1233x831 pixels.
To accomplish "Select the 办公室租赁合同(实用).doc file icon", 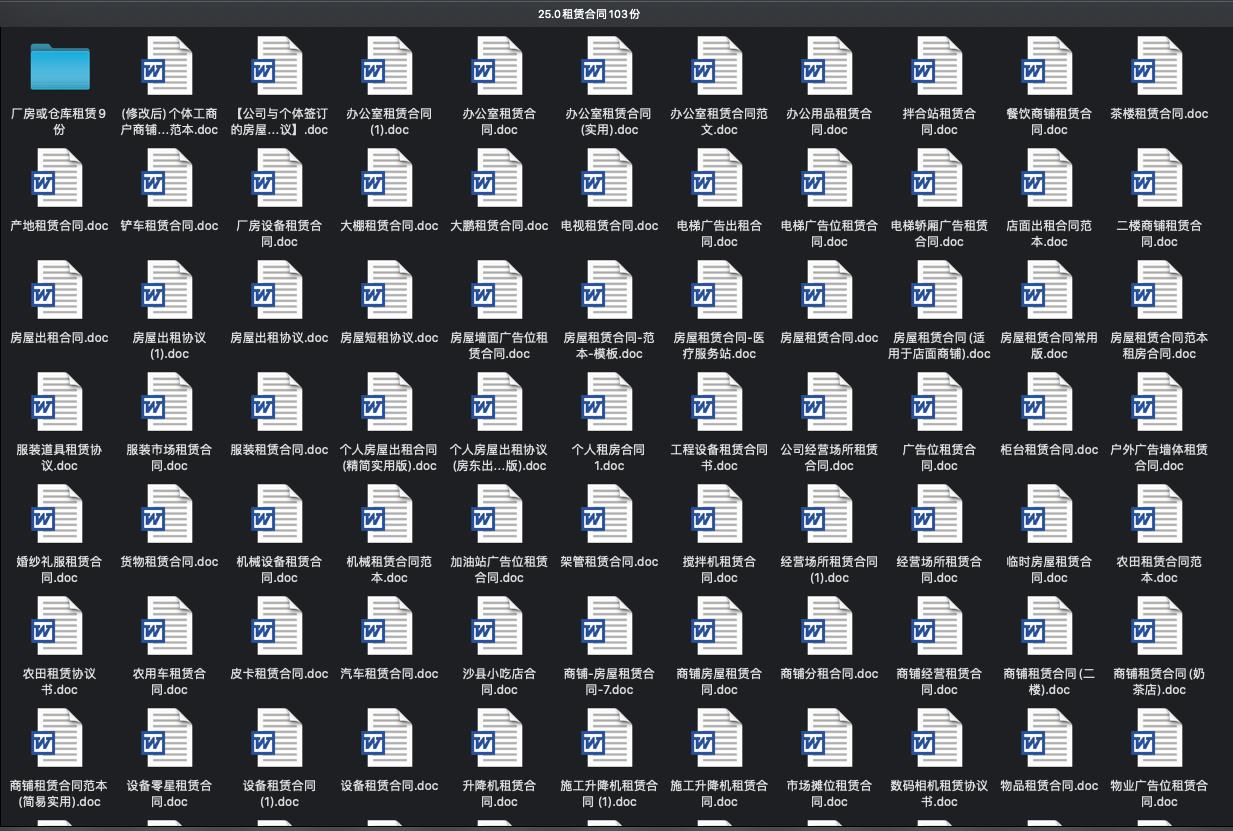I will pos(609,66).
